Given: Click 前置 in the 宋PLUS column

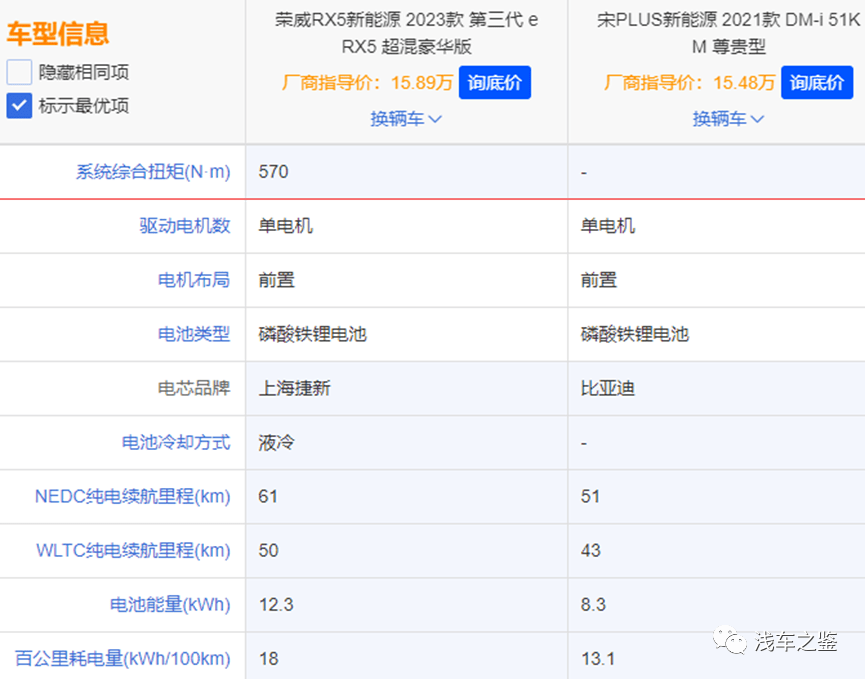Looking at the screenshot, I should [x=599, y=280].
